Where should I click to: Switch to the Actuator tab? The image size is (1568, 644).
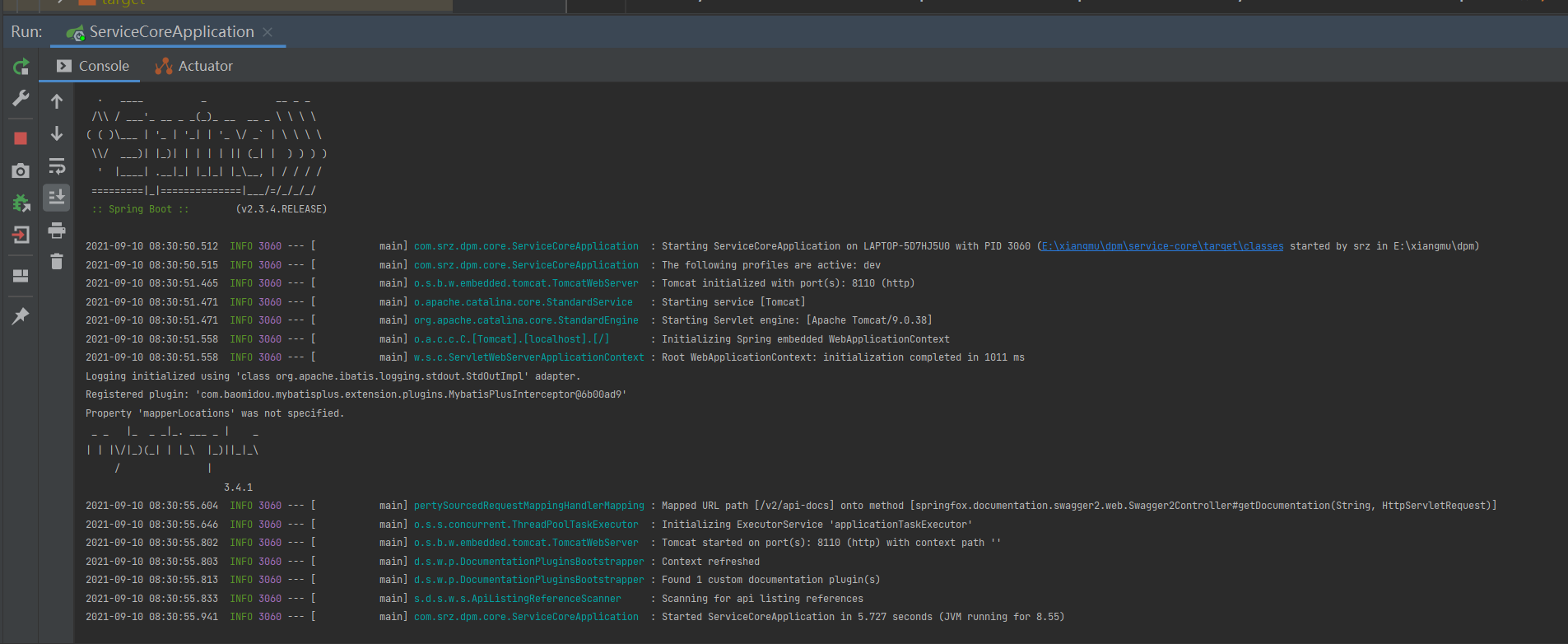click(195, 66)
